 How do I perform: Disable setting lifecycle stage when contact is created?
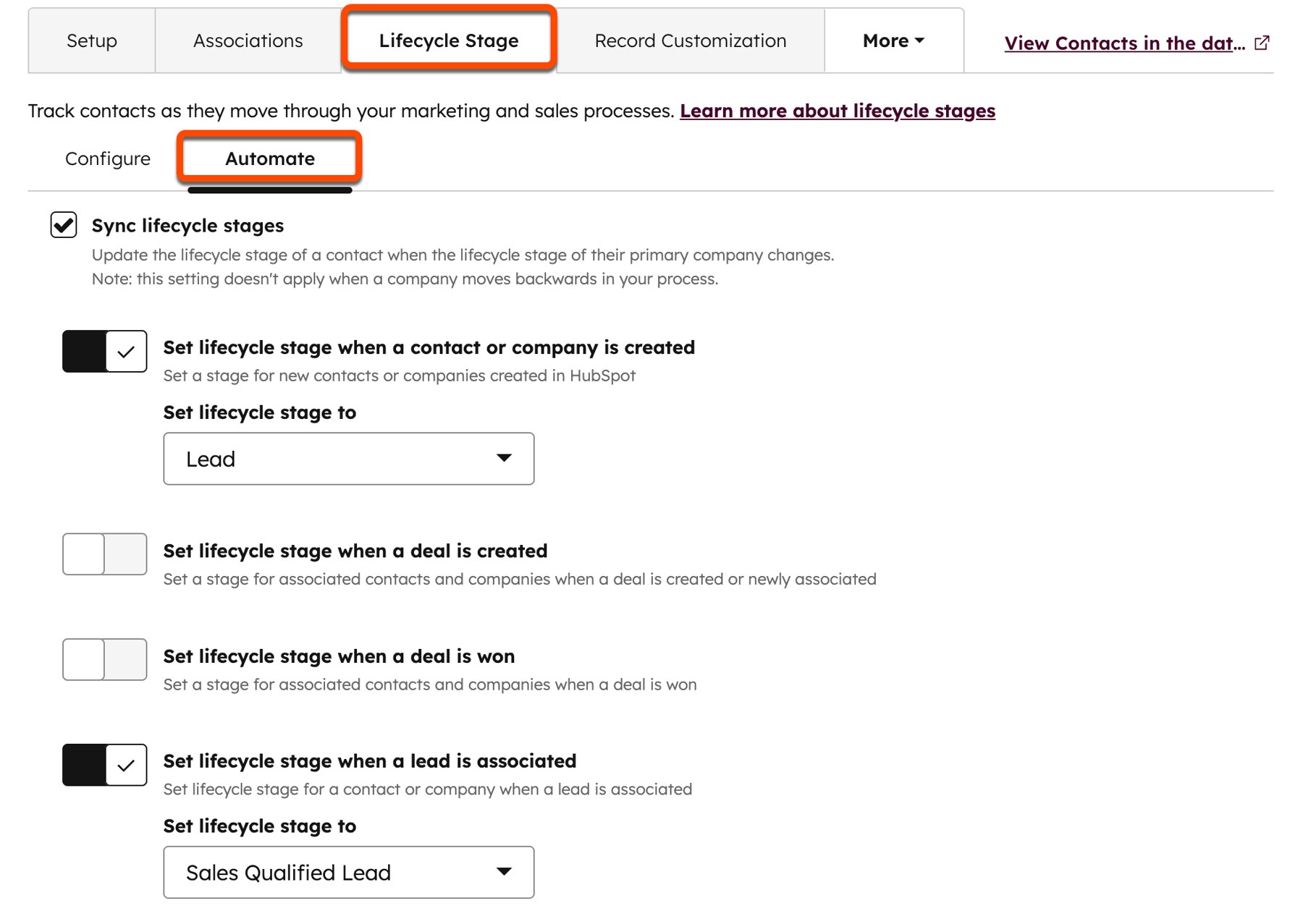pyautogui.click(x=104, y=352)
